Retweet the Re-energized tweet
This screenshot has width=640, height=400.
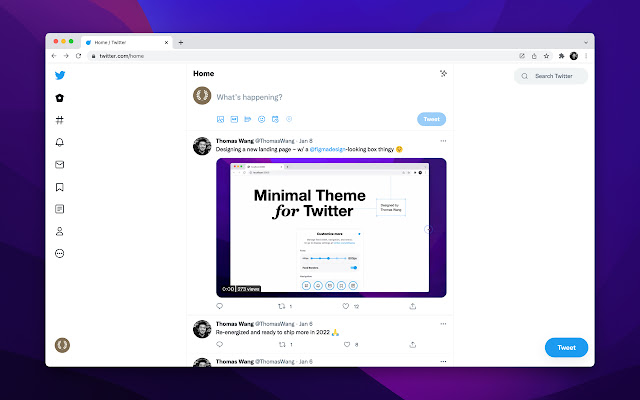[282, 344]
